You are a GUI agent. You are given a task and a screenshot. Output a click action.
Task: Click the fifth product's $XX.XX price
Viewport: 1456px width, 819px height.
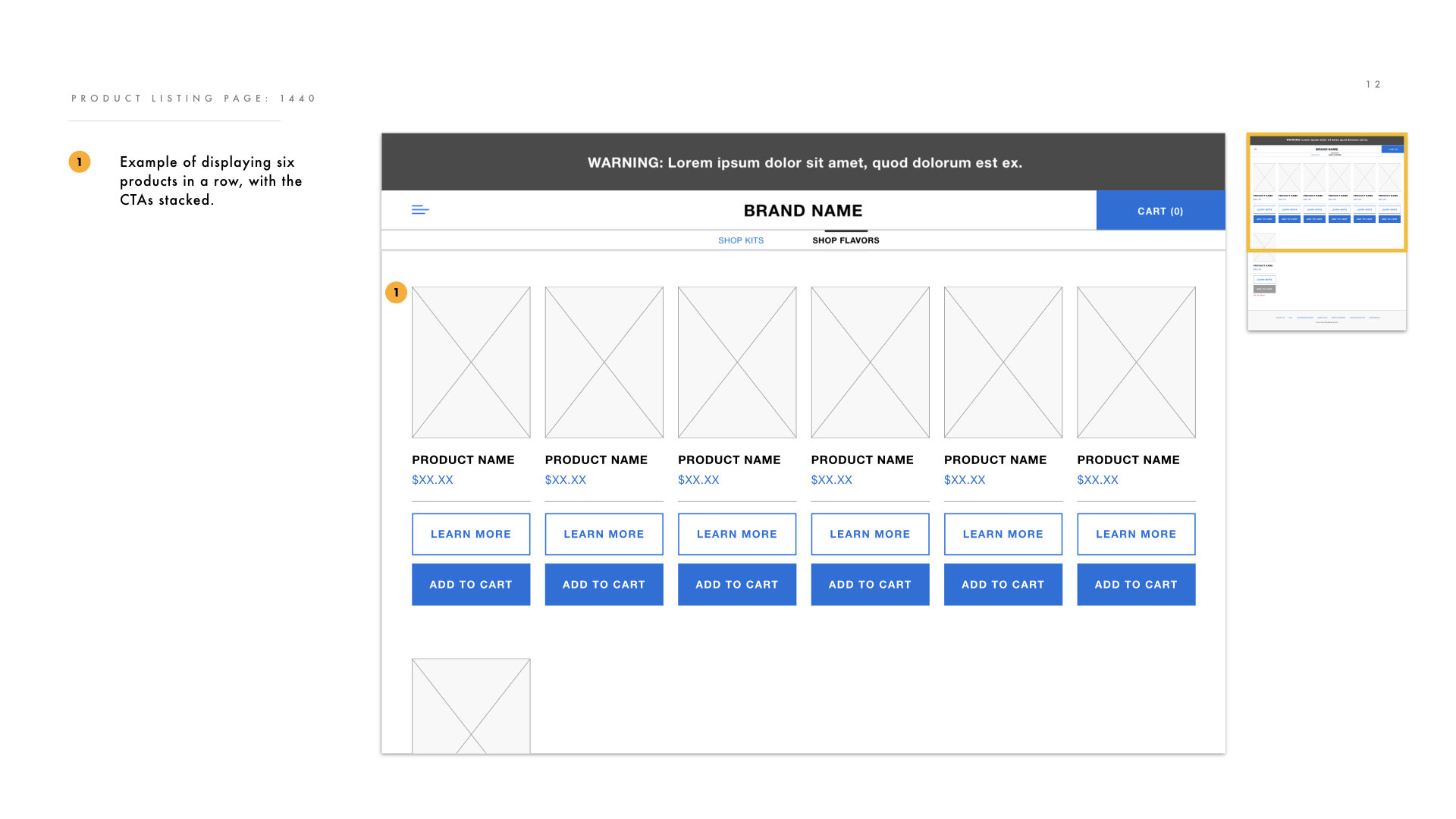click(965, 479)
